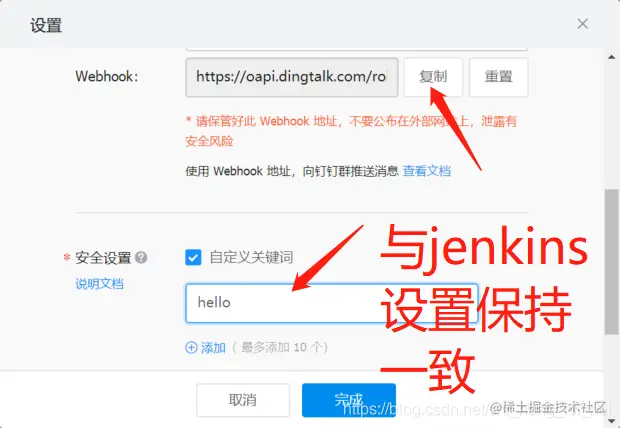This screenshot has width=620, height=428.
Task: Reset the Webhook using 重置 button
Action: pos(499,77)
